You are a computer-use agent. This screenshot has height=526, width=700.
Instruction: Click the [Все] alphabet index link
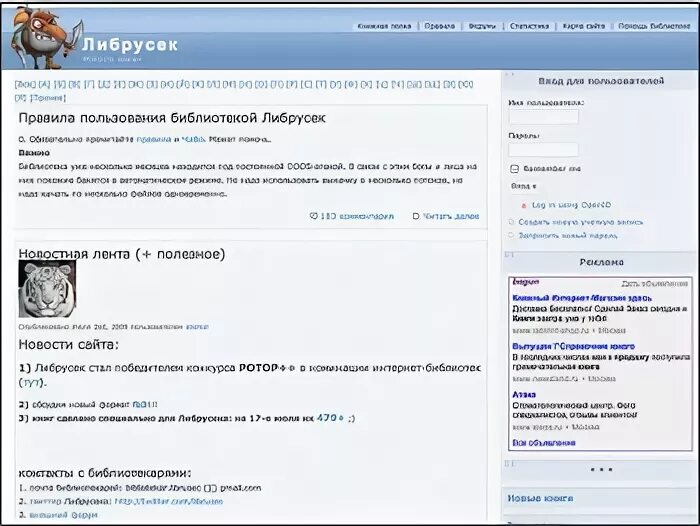[x=25, y=84]
